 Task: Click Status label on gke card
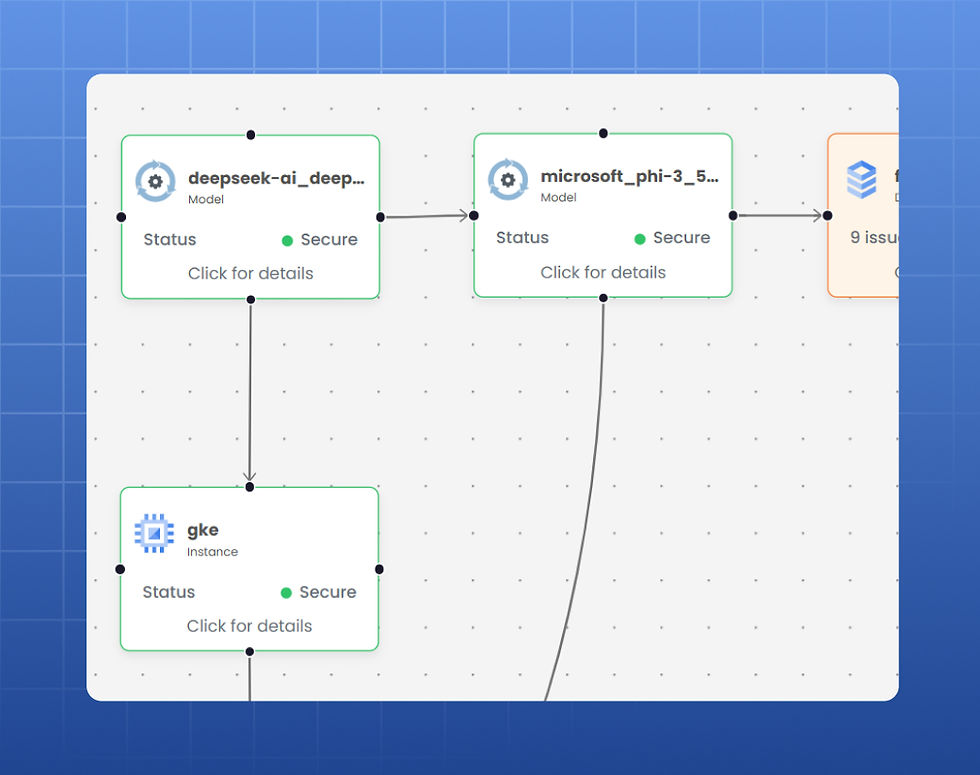[169, 592]
